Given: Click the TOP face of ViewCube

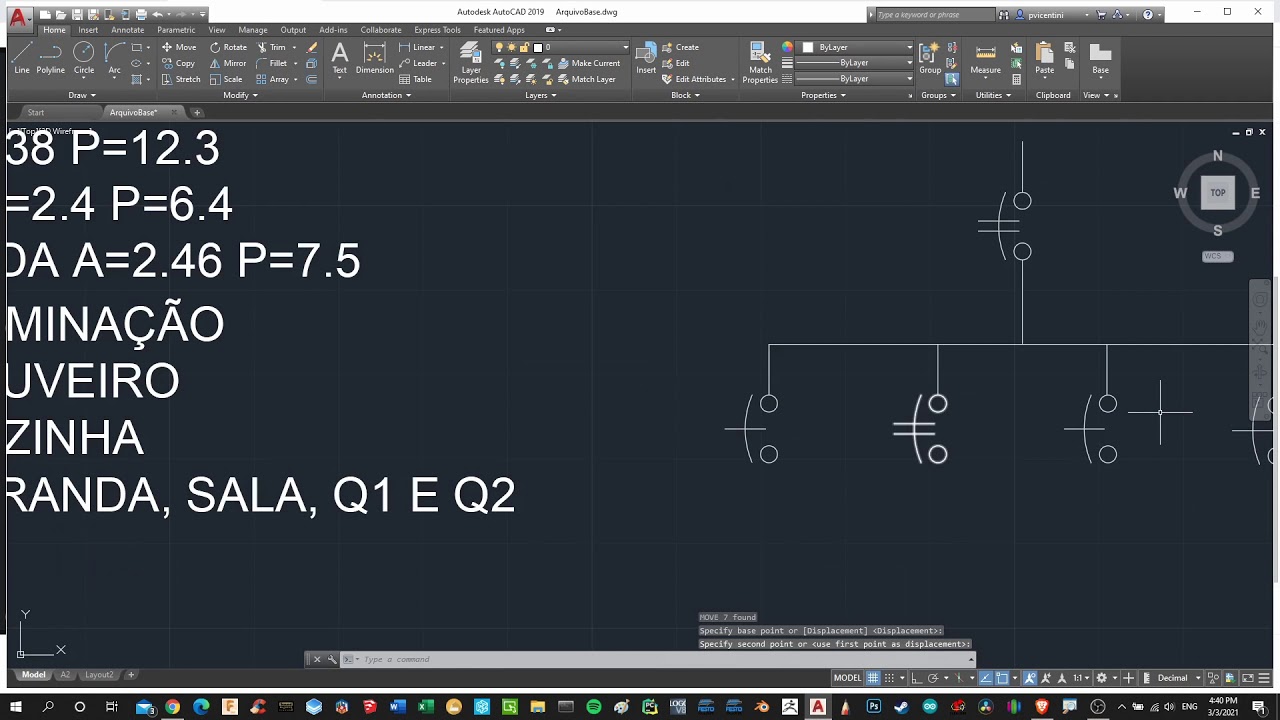Looking at the screenshot, I should [x=1217, y=193].
